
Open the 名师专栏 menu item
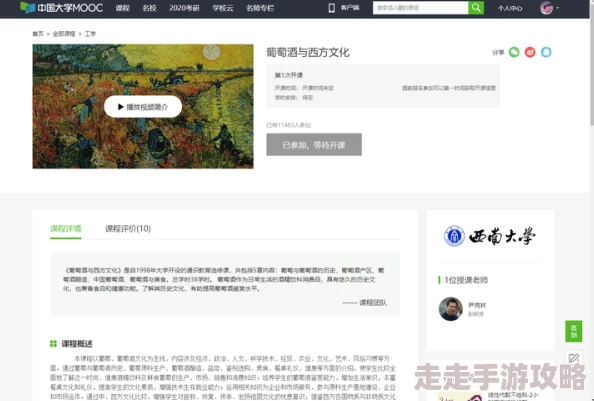pos(260,8)
